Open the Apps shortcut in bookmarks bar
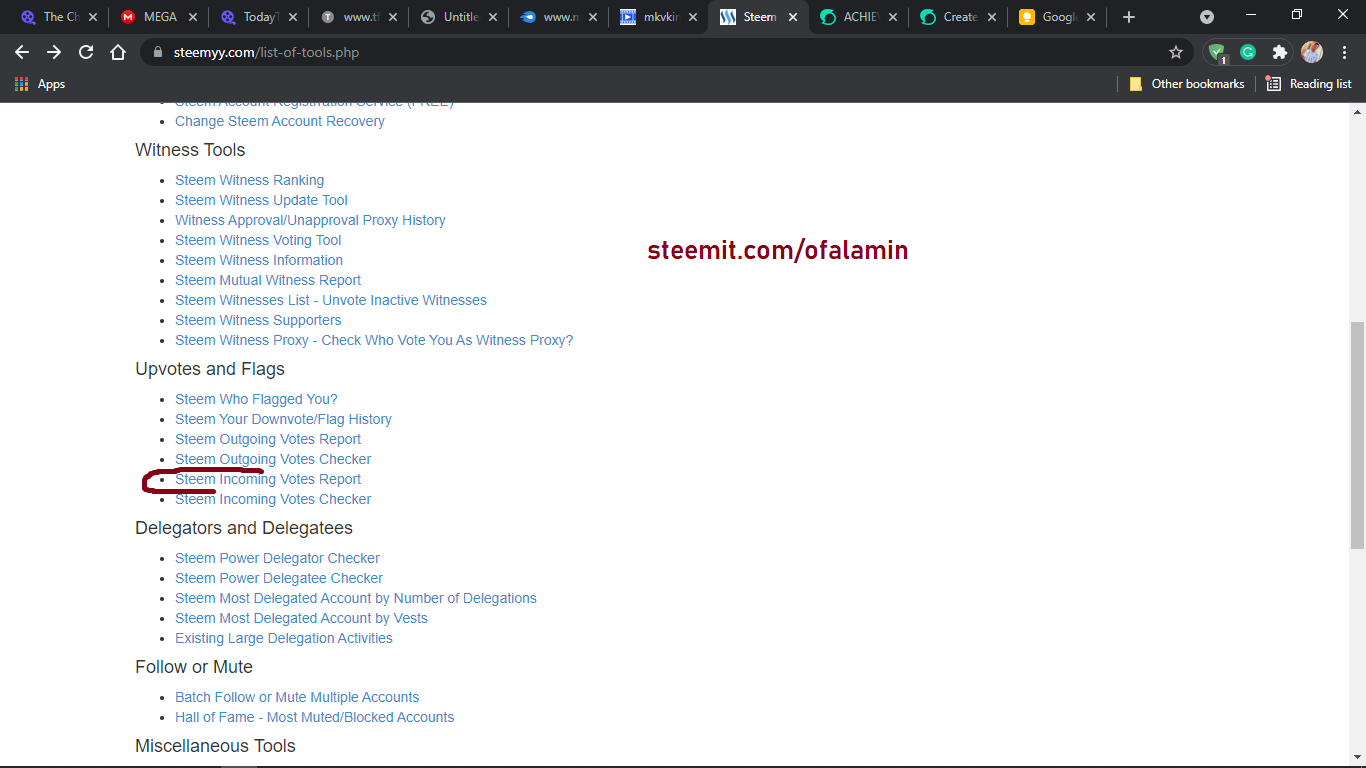The width and height of the screenshot is (1366, 768). tap(40, 84)
